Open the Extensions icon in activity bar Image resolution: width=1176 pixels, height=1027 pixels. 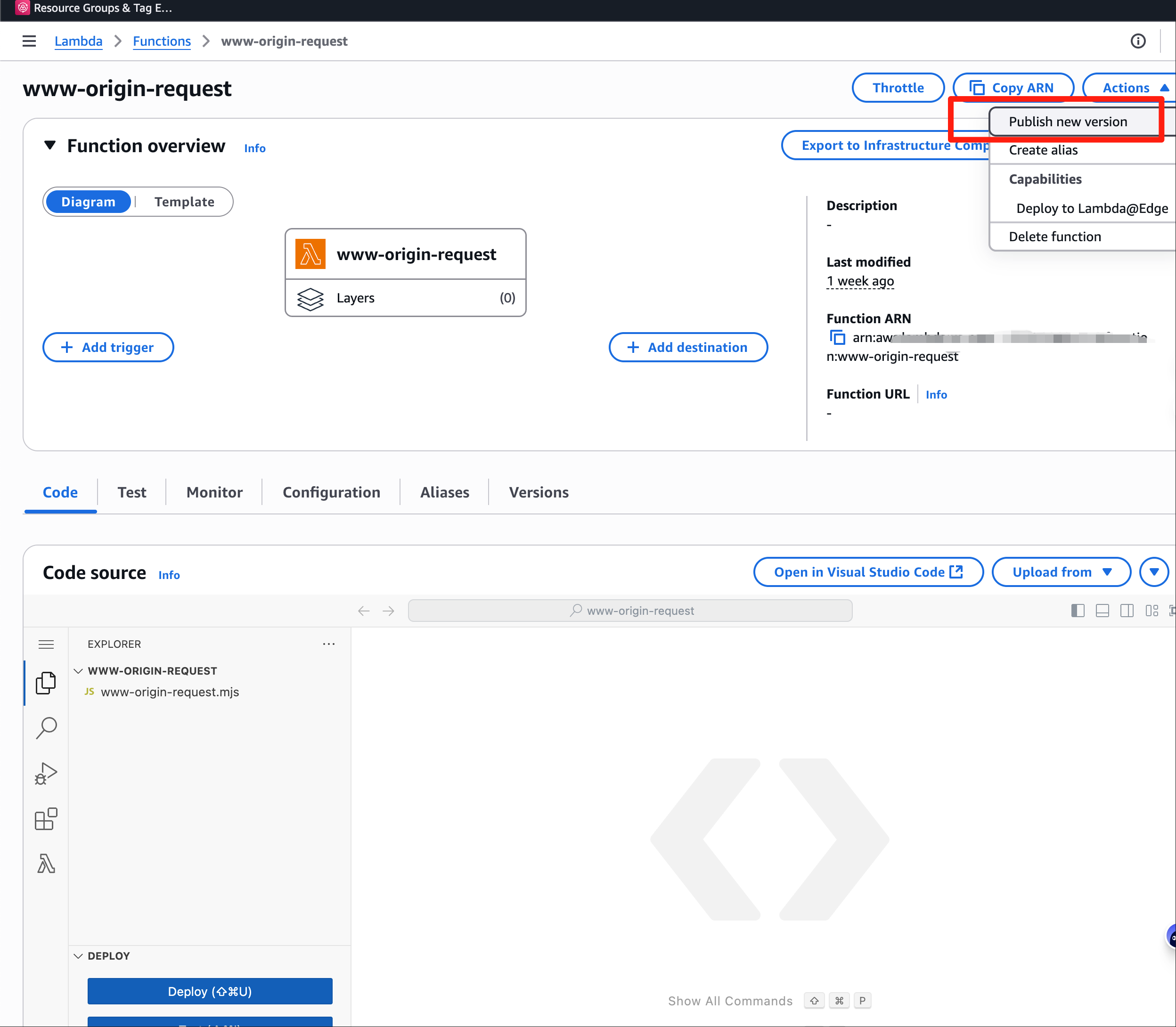point(46,818)
